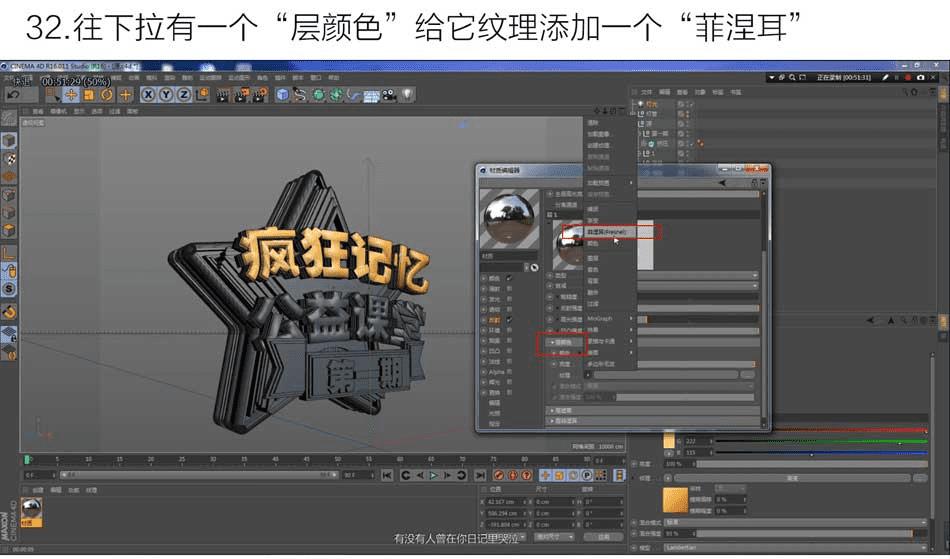
Task: Toggle the Z axis lock button
Action: [x=183, y=94]
